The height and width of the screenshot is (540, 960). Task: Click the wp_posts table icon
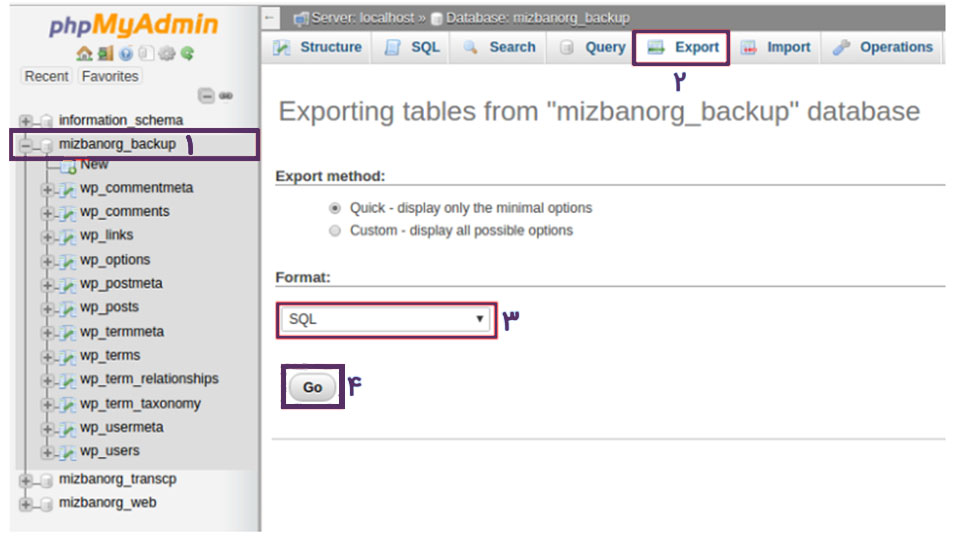67,308
